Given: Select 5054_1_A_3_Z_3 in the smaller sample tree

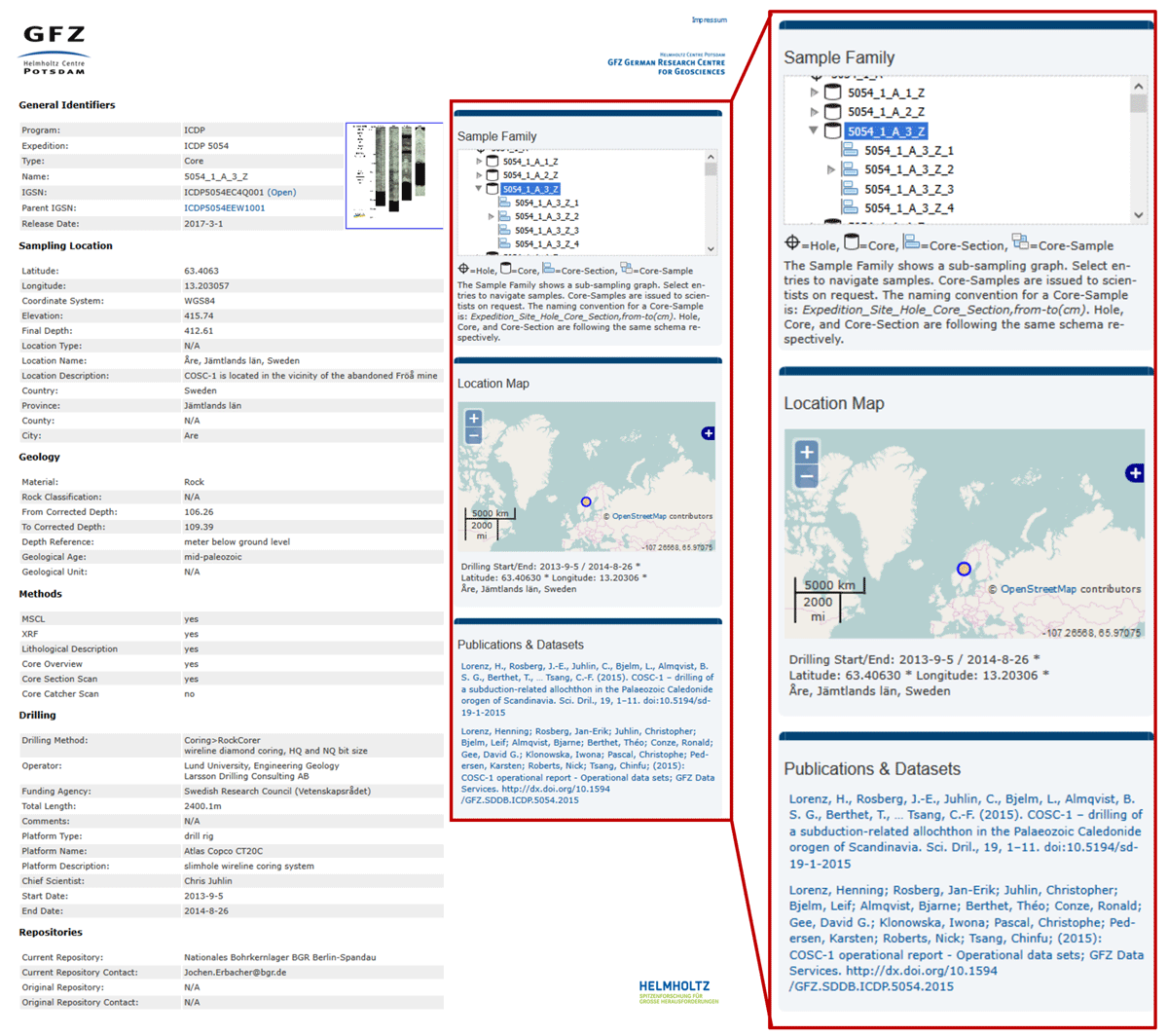Looking at the screenshot, I should click(x=546, y=231).
